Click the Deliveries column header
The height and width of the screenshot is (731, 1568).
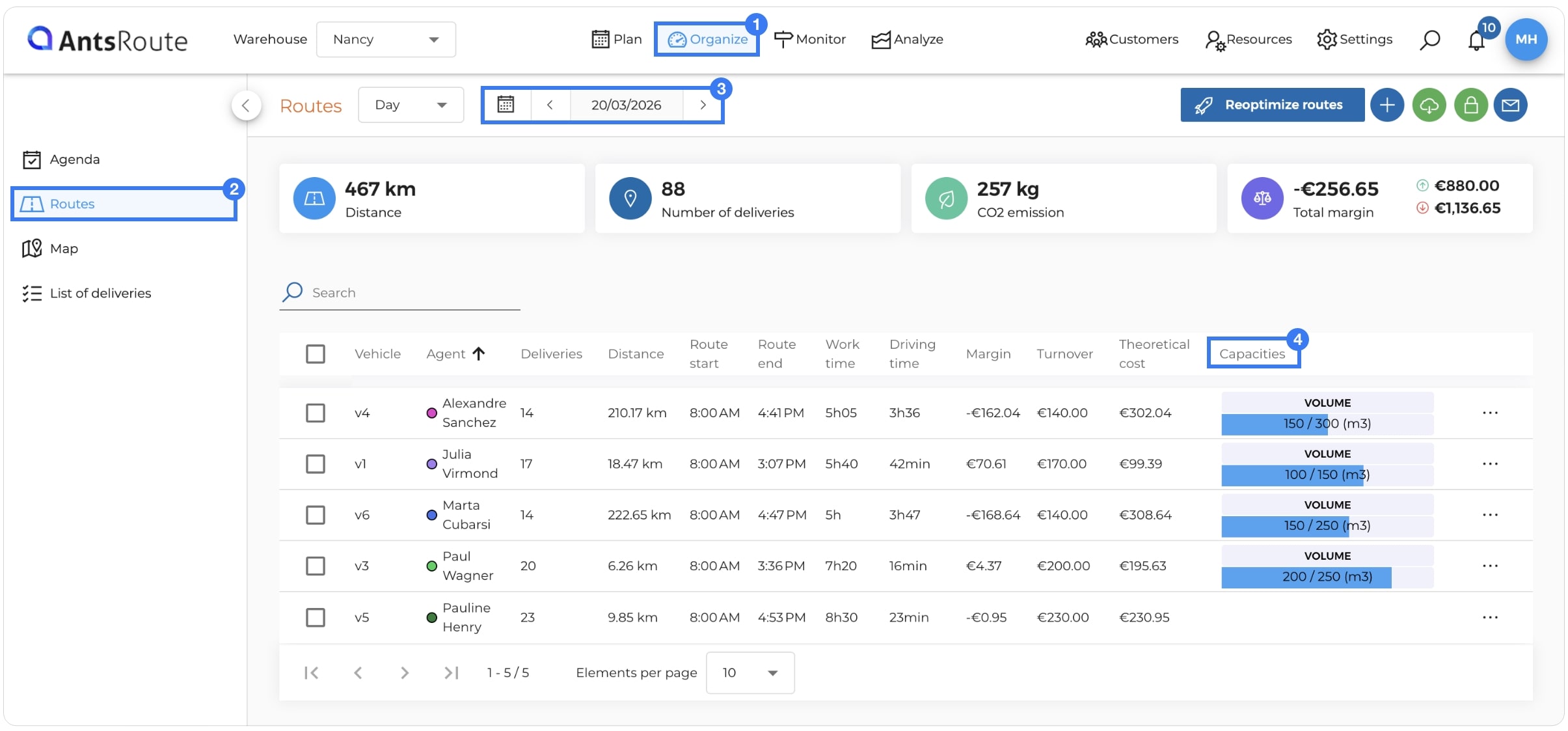click(551, 353)
